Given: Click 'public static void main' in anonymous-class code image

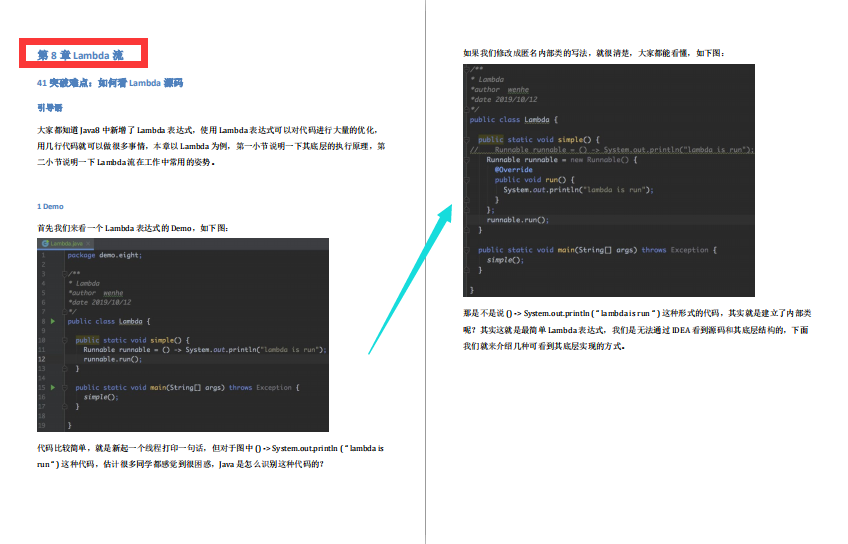Looking at the screenshot, I should (x=526, y=250).
